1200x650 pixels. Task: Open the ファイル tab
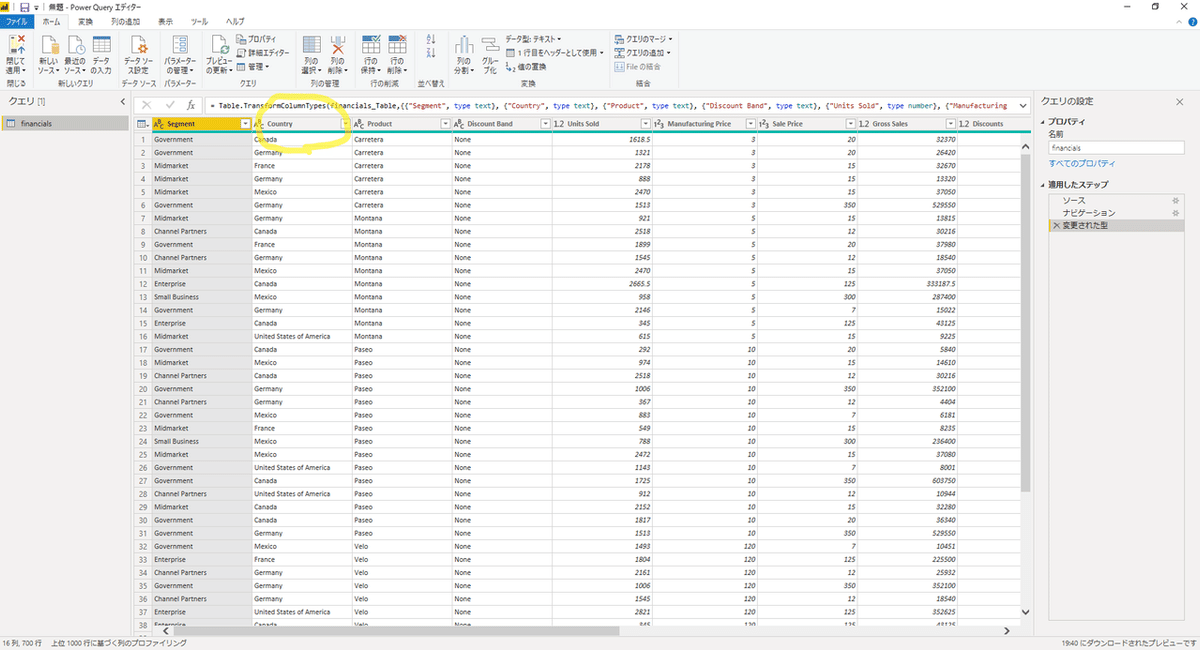[x=18, y=21]
